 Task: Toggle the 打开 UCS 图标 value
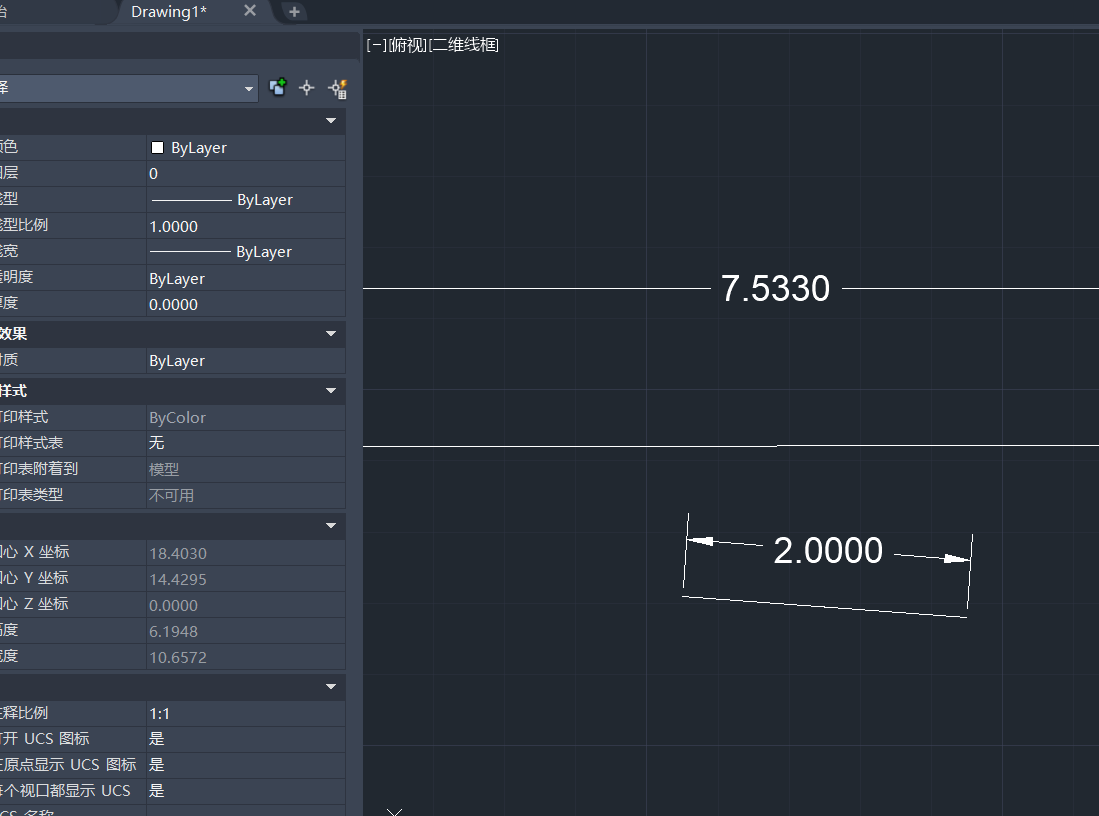tap(245, 739)
